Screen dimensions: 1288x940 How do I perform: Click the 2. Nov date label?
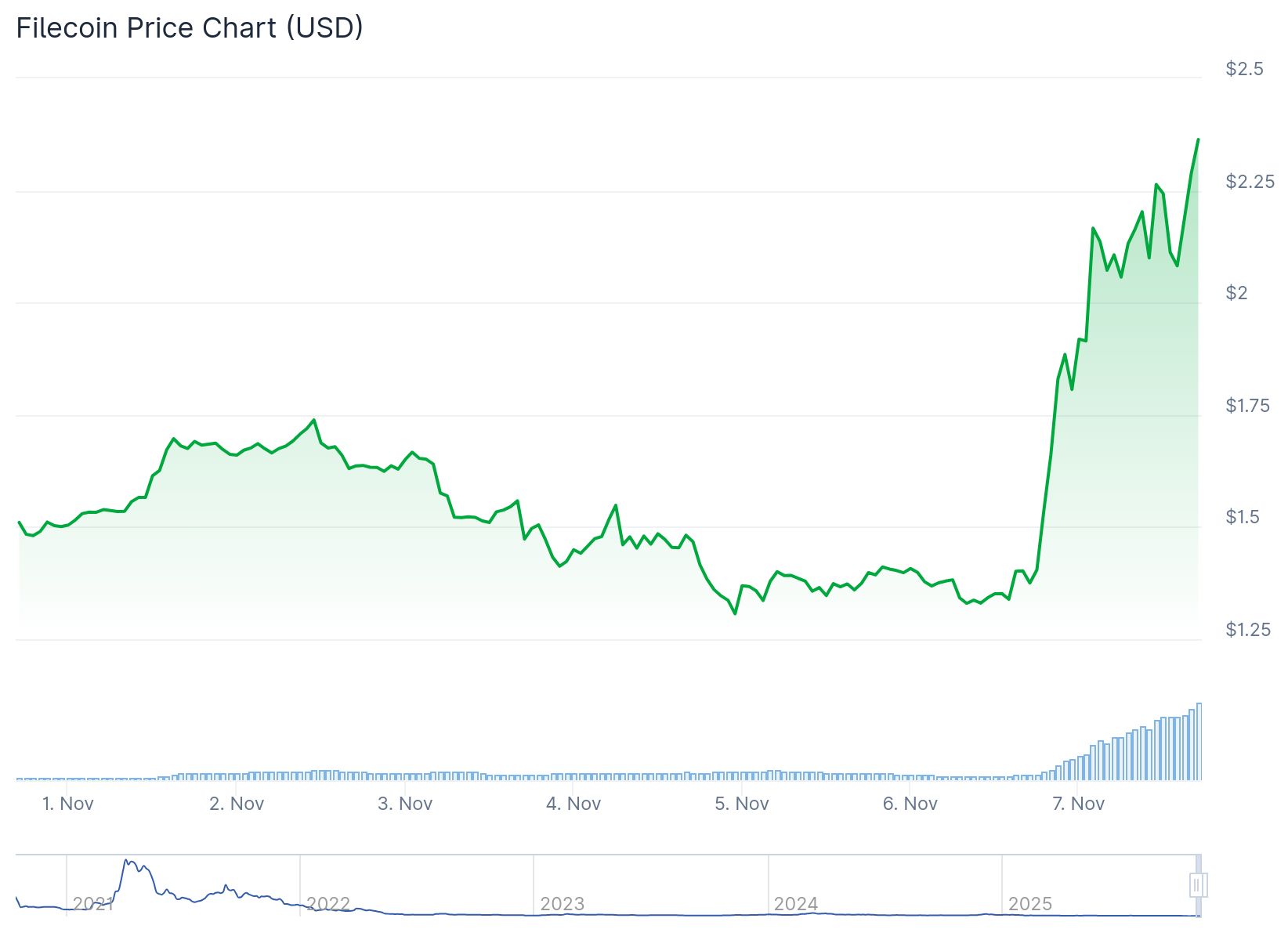coord(237,804)
